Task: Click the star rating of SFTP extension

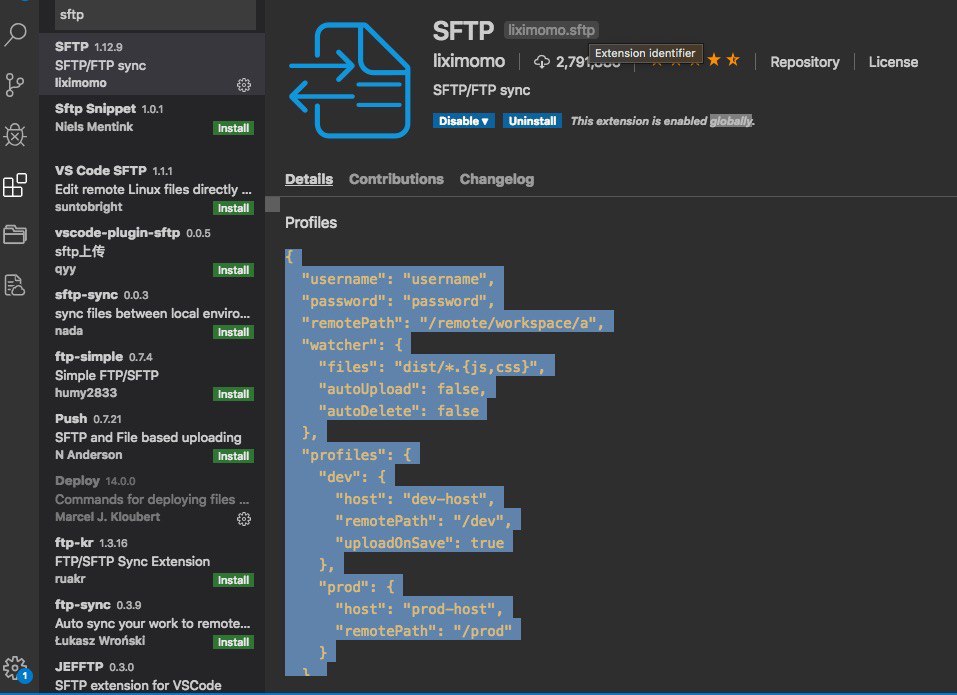Action: pyautogui.click(x=694, y=61)
